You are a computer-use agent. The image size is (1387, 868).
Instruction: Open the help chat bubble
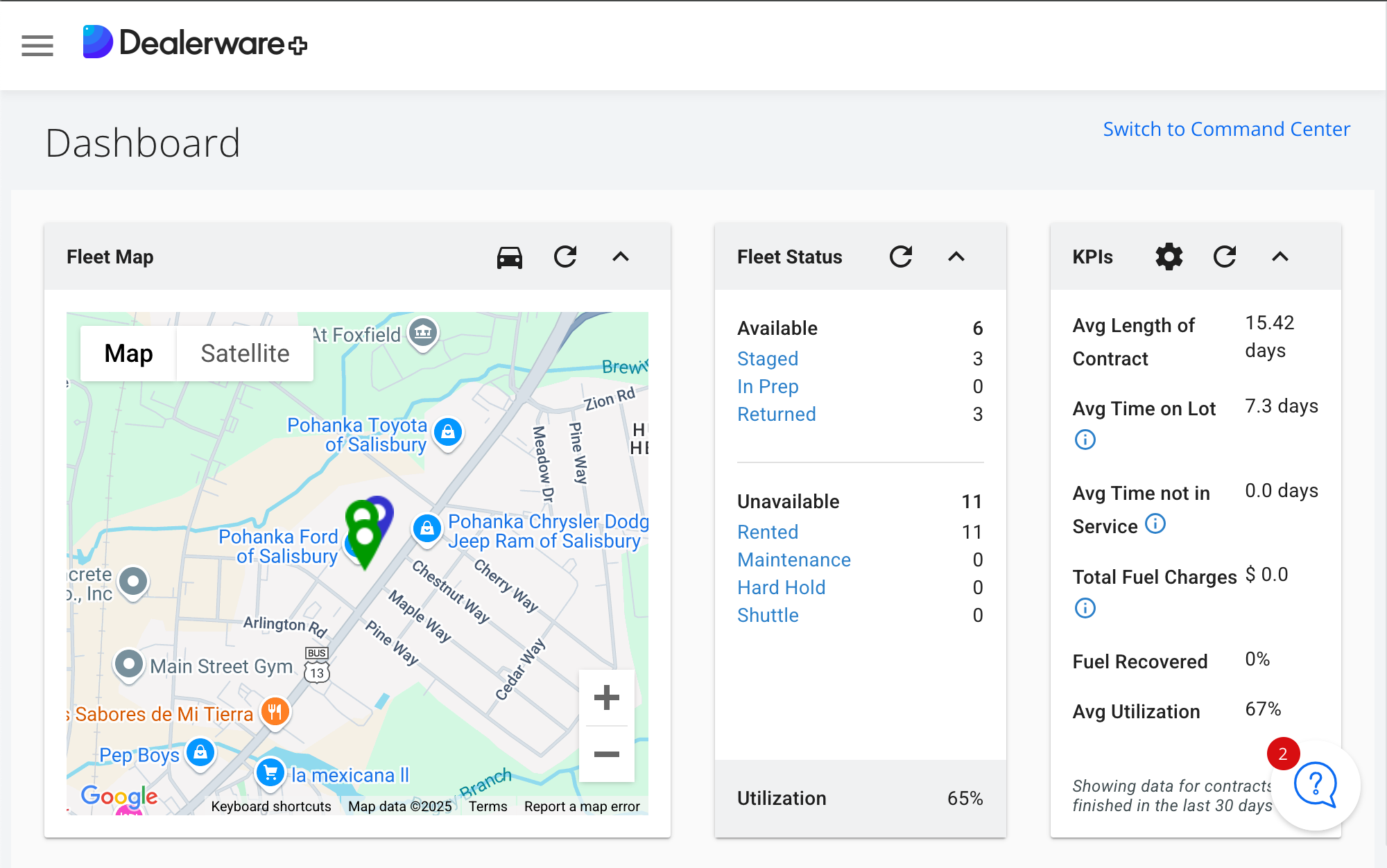pos(1316,785)
